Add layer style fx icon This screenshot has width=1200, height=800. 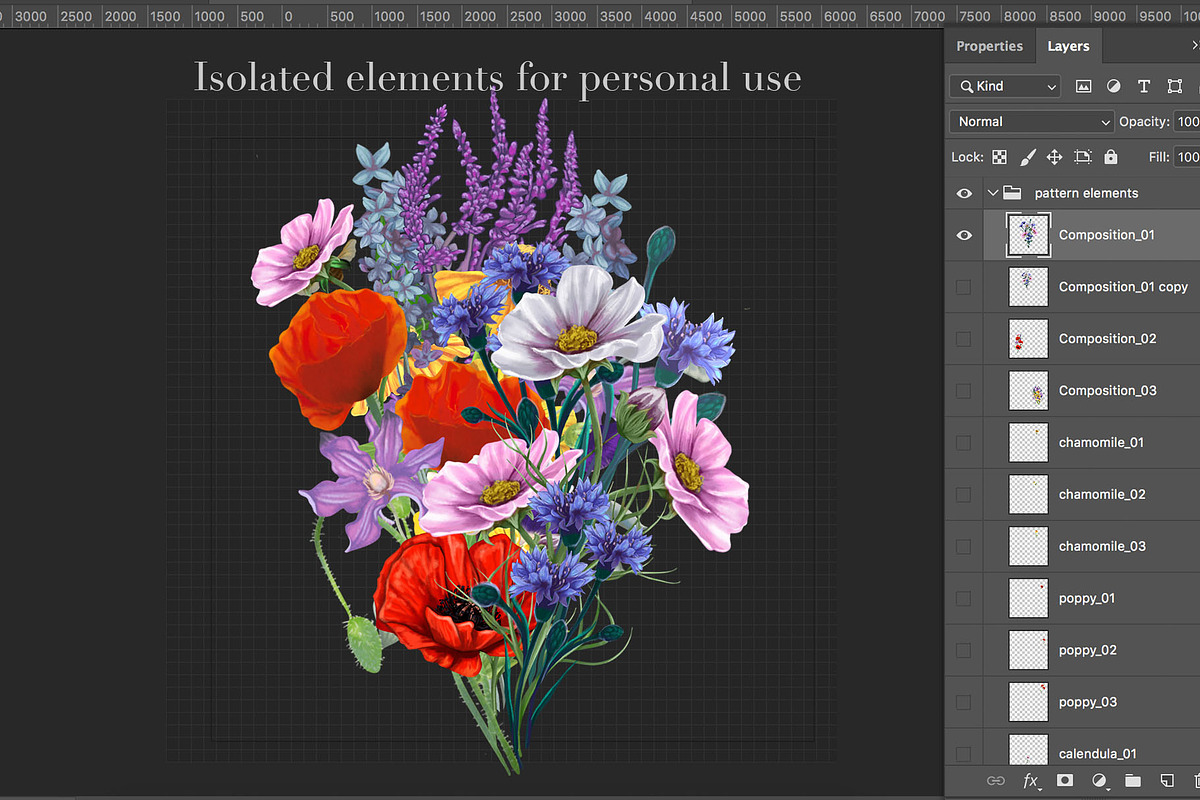1030,780
